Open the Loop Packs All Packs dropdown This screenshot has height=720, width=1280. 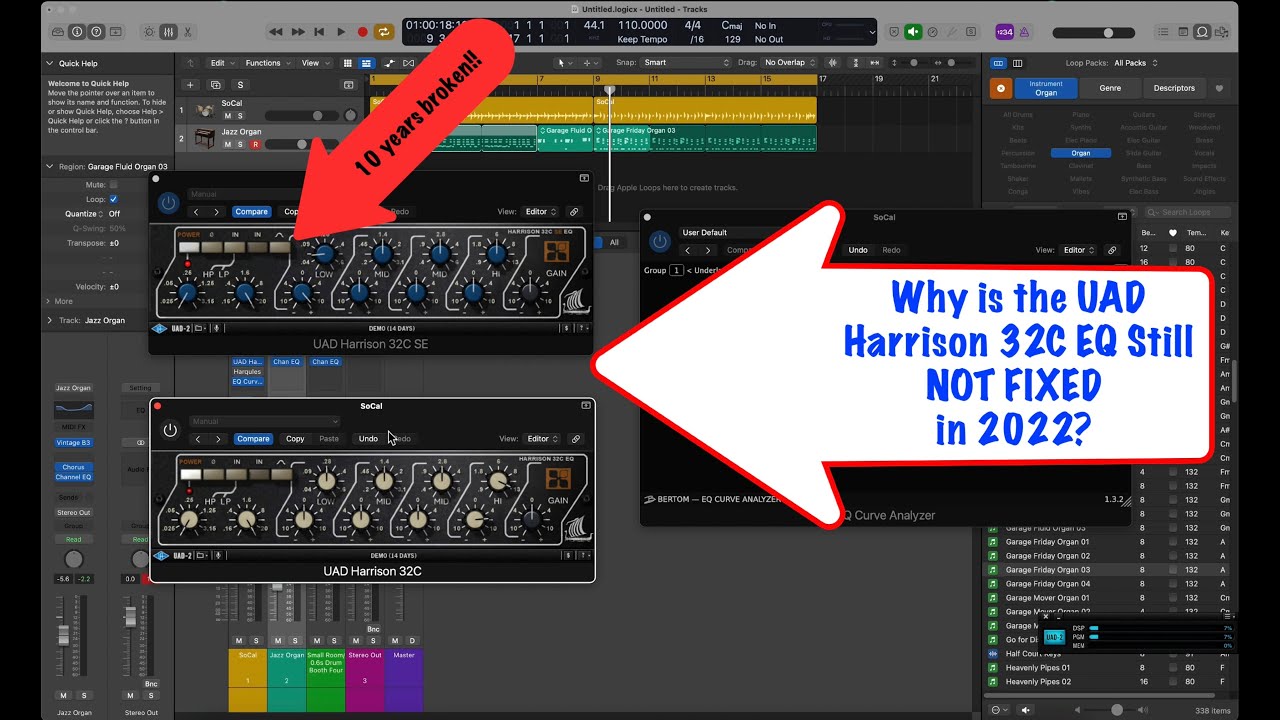(x=1136, y=63)
